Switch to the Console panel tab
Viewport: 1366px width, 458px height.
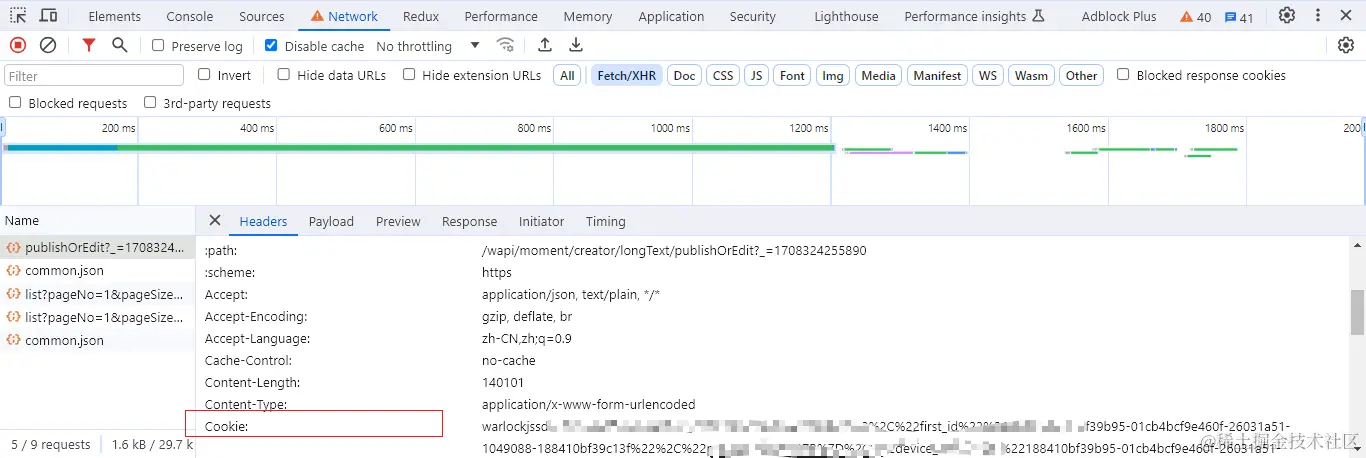(189, 16)
